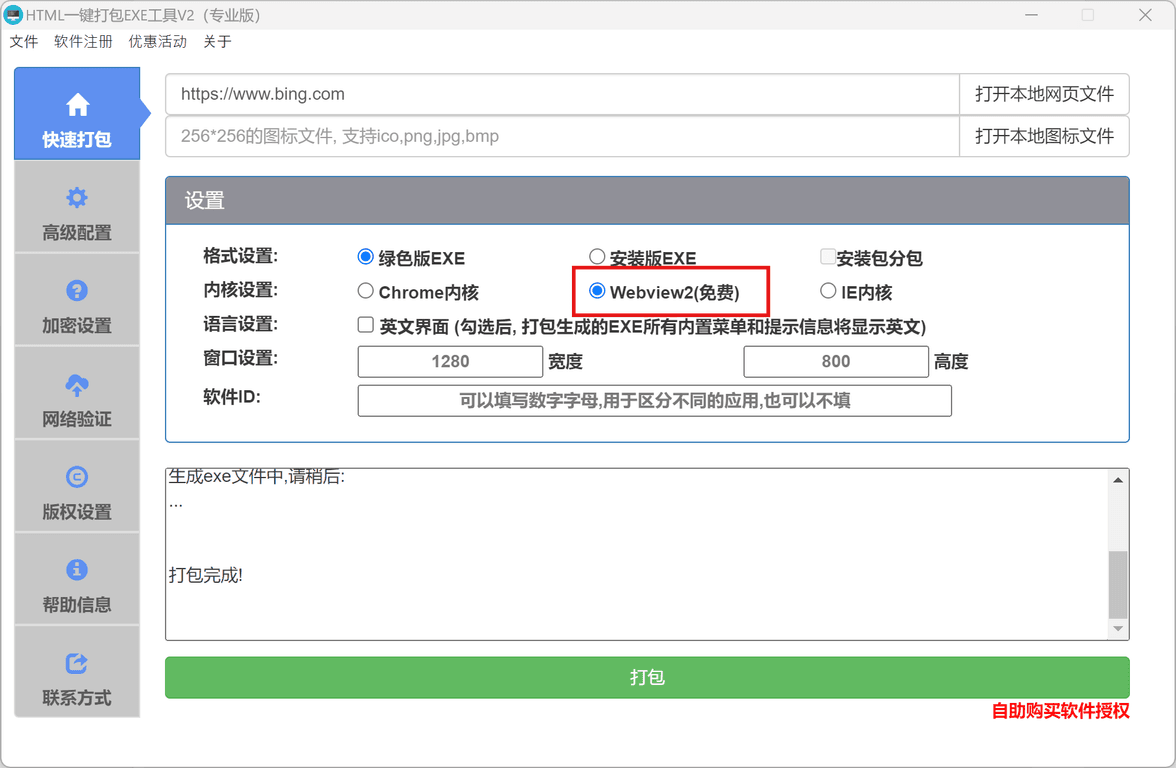Click 自助购买软件授权 link
Viewport: 1176px width, 768px height.
[x=1060, y=711]
